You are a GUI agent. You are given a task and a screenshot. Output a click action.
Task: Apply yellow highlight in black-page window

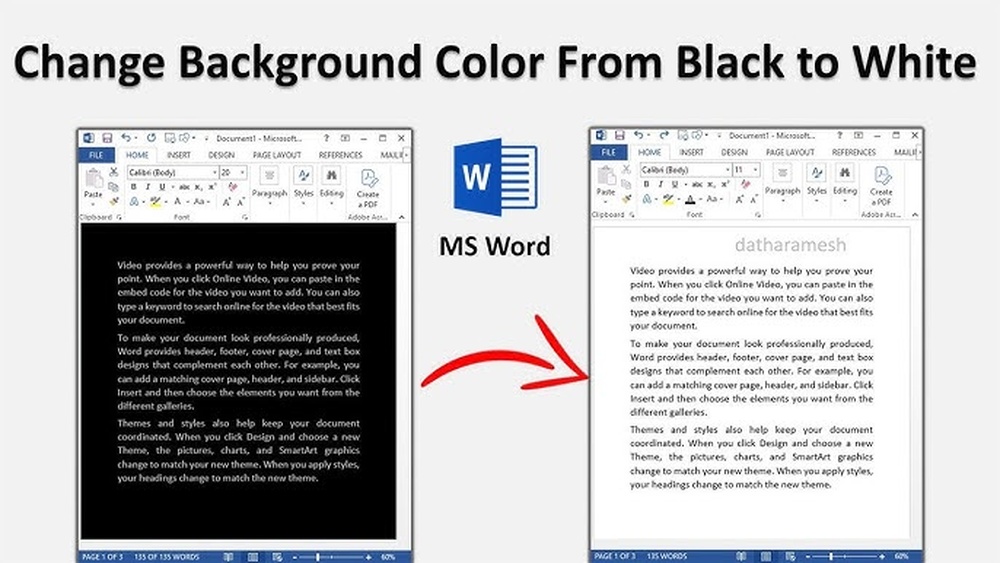coord(154,202)
